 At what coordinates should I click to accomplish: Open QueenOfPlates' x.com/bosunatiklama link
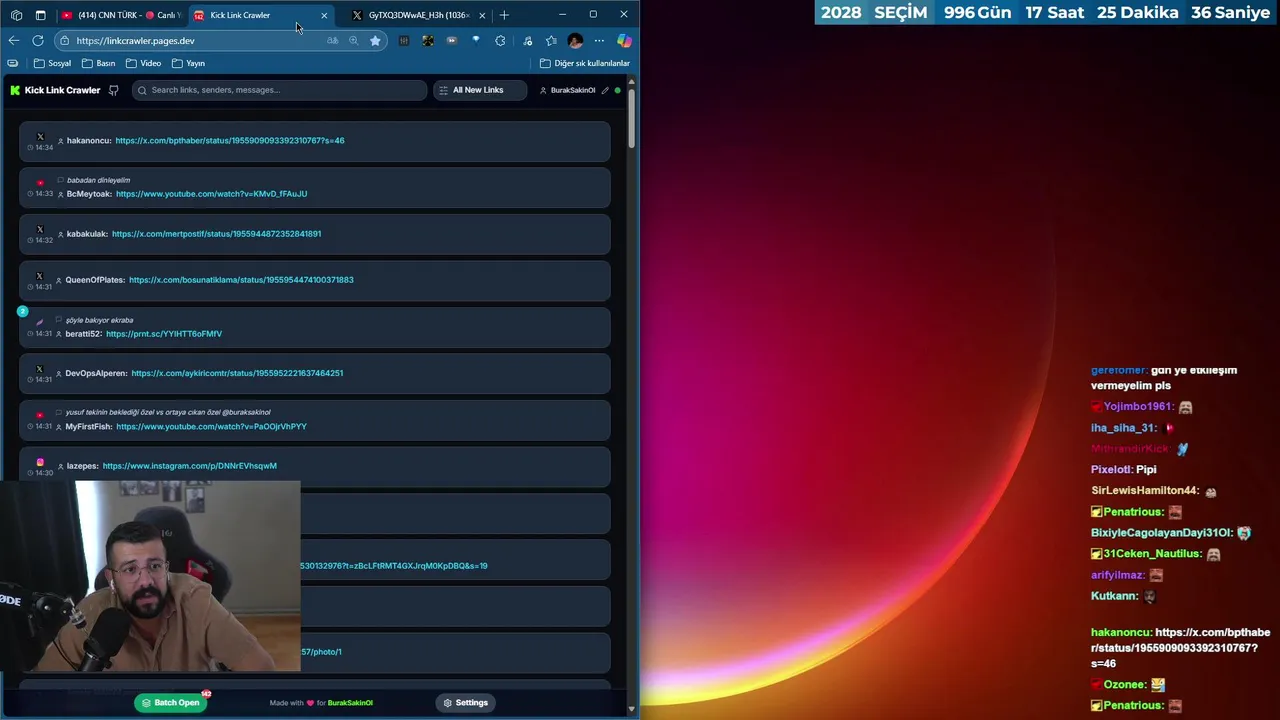coord(241,280)
